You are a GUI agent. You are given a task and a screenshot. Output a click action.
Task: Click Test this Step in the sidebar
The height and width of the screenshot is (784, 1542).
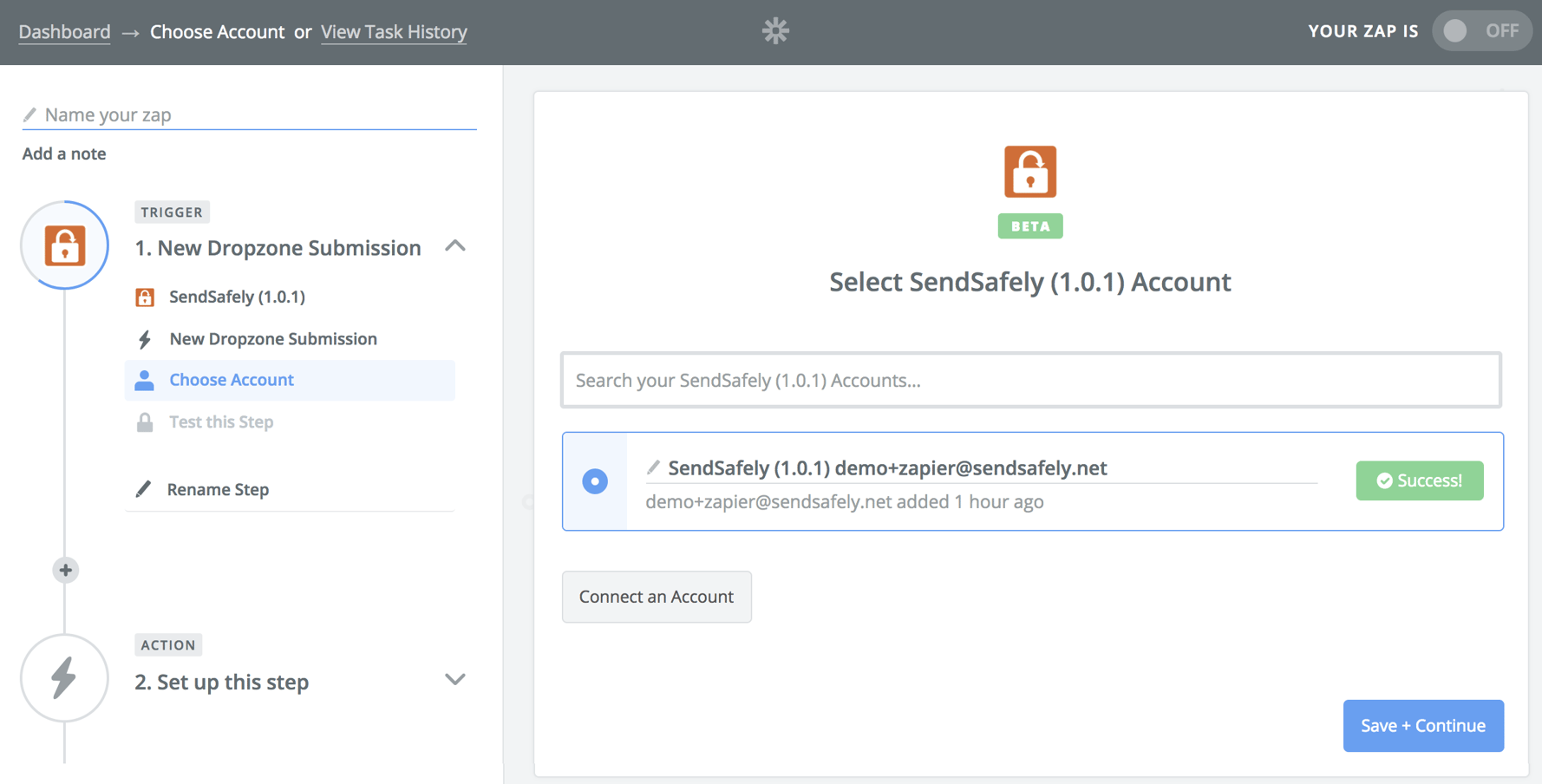click(220, 421)
